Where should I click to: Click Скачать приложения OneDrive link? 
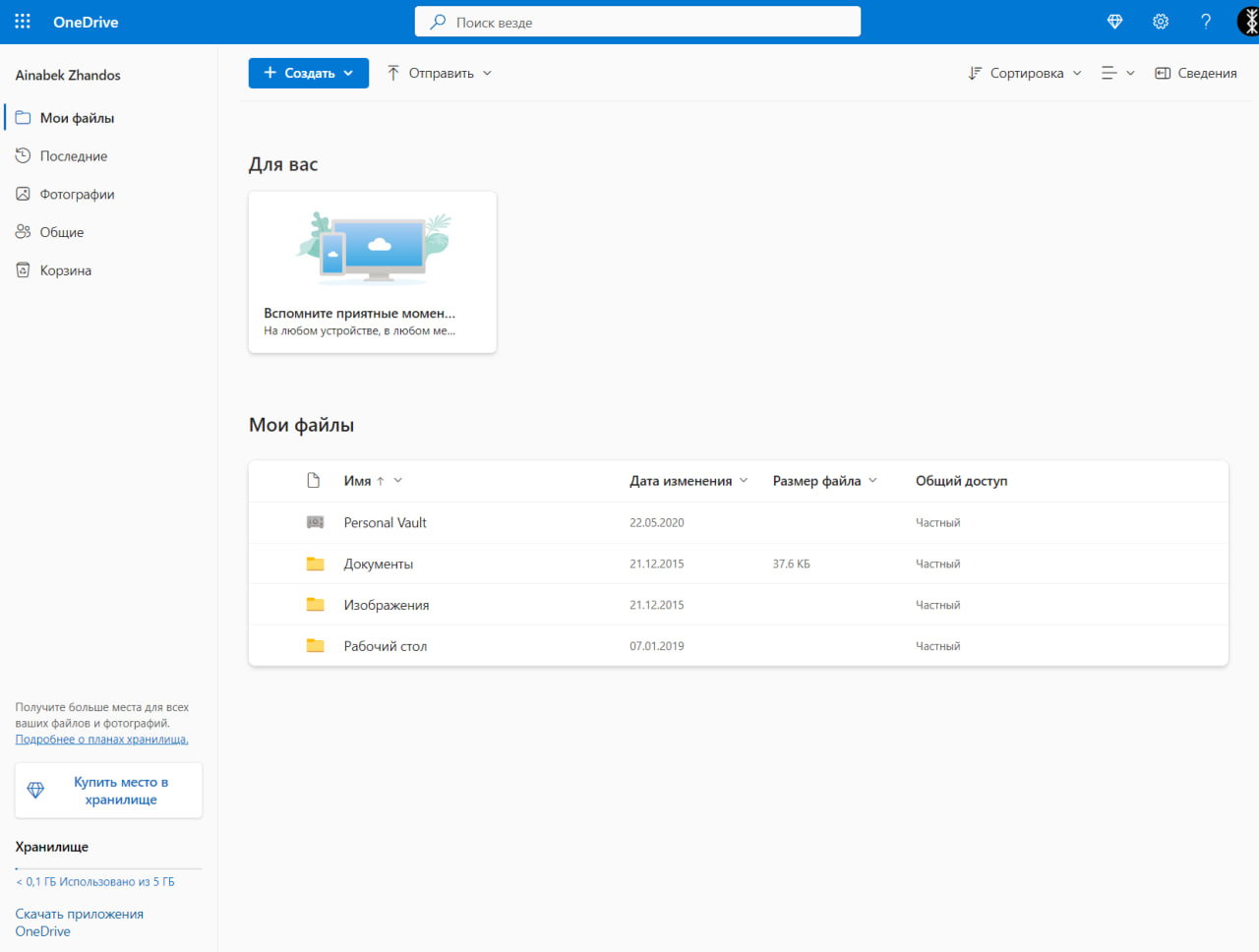80,922
